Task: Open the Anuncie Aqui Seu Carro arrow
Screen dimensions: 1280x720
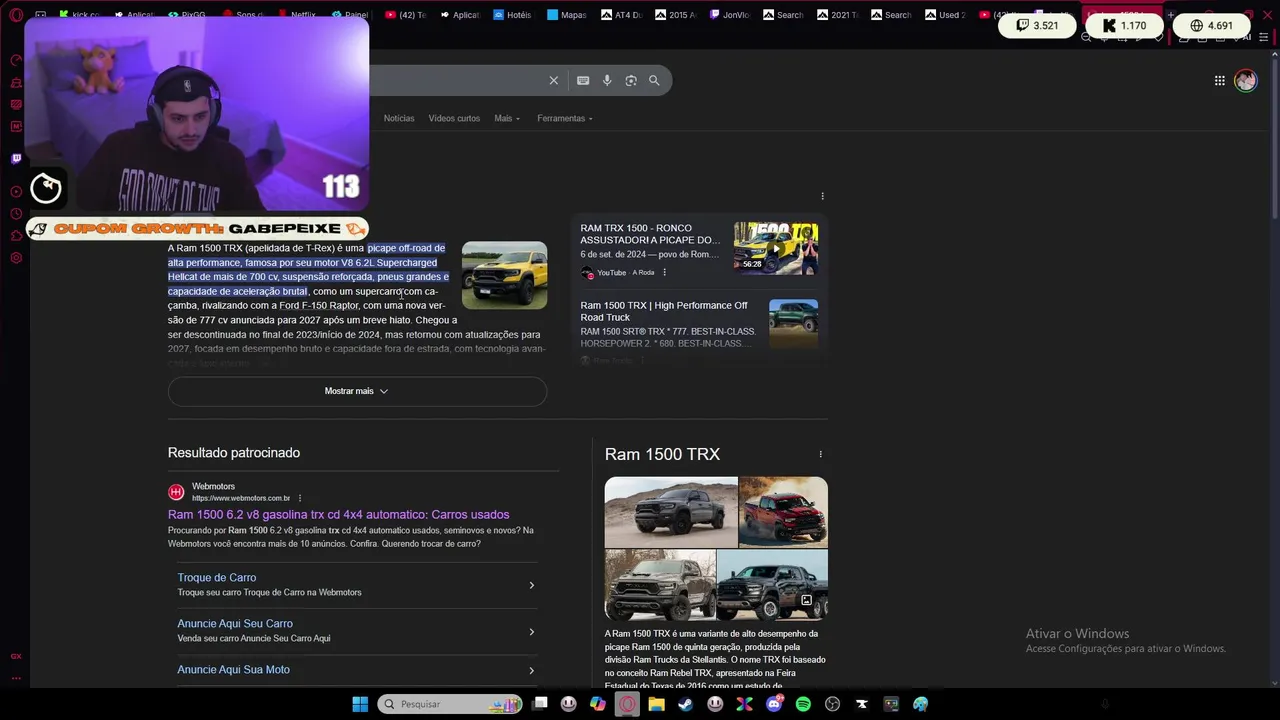Action: 531,631
